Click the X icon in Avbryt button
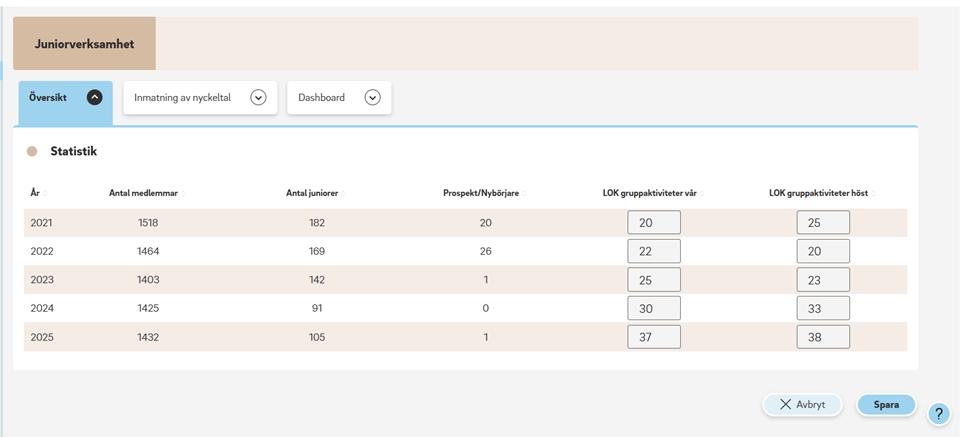960x437 pixels. click(785, 405)
